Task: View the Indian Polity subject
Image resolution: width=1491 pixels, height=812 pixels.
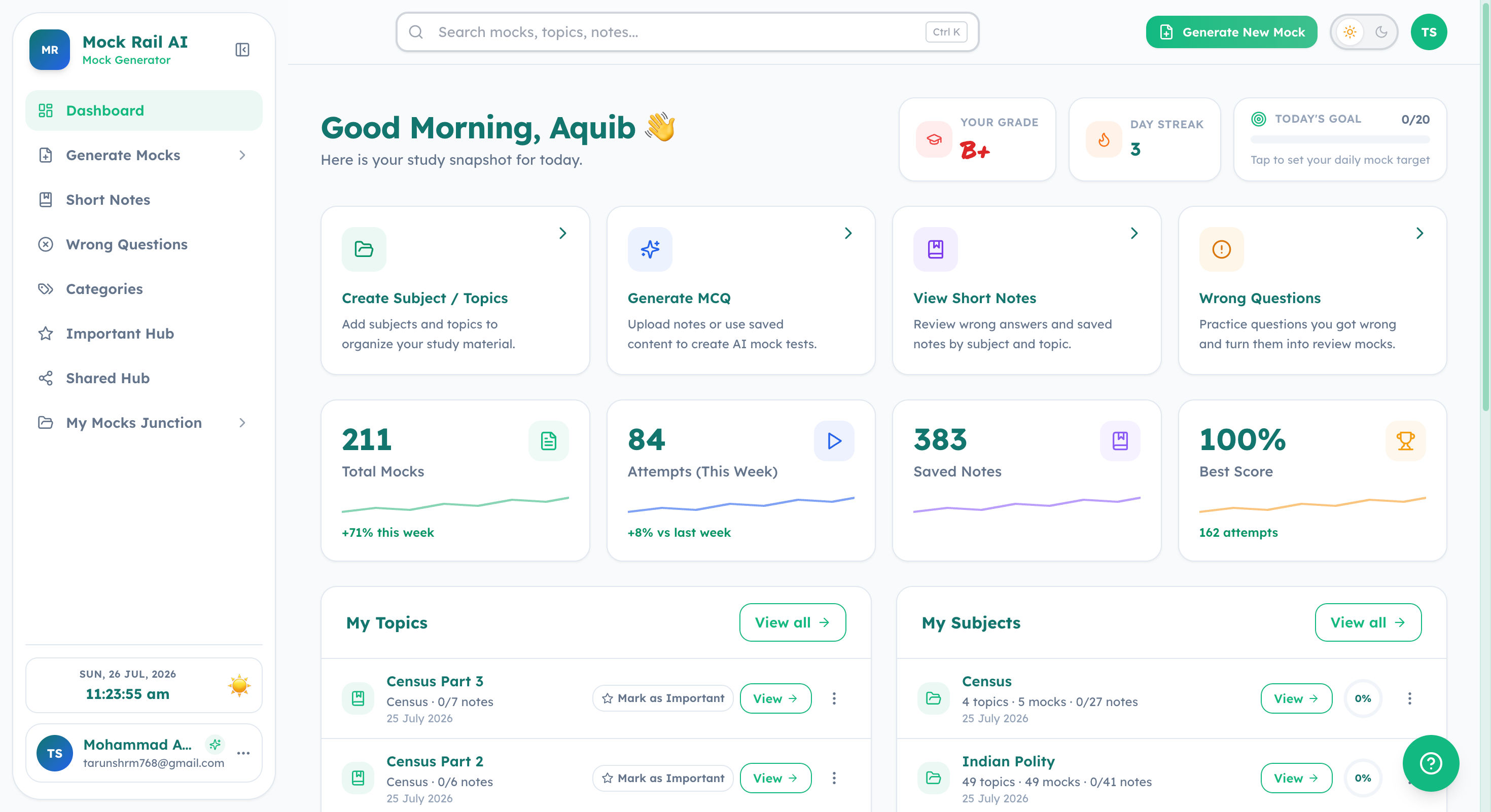Action: pyautogui.click(x=1296, y=778)
